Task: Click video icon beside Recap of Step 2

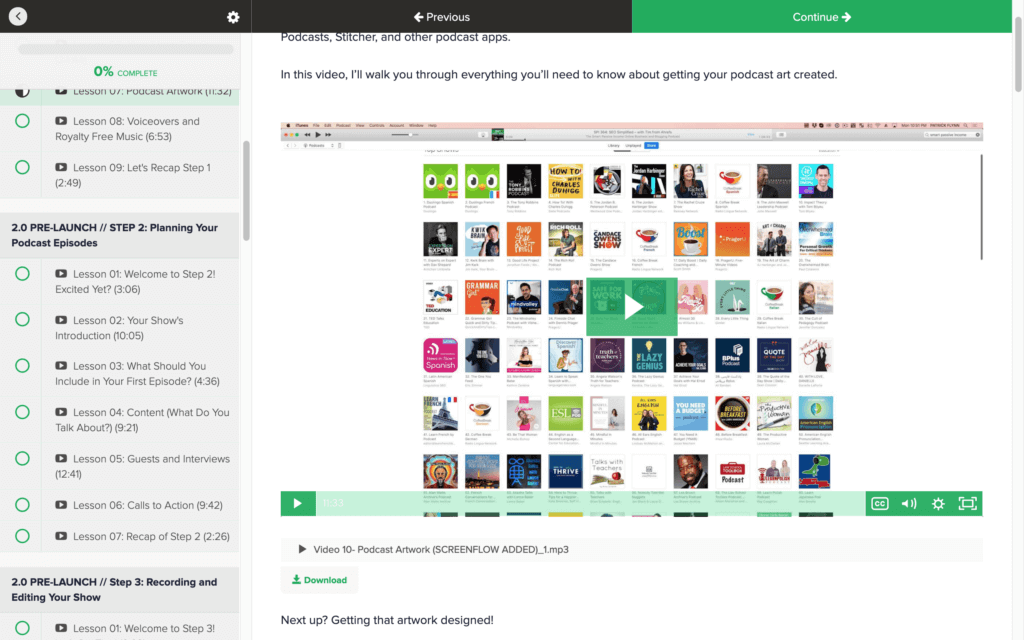Action: click(61, 536)
